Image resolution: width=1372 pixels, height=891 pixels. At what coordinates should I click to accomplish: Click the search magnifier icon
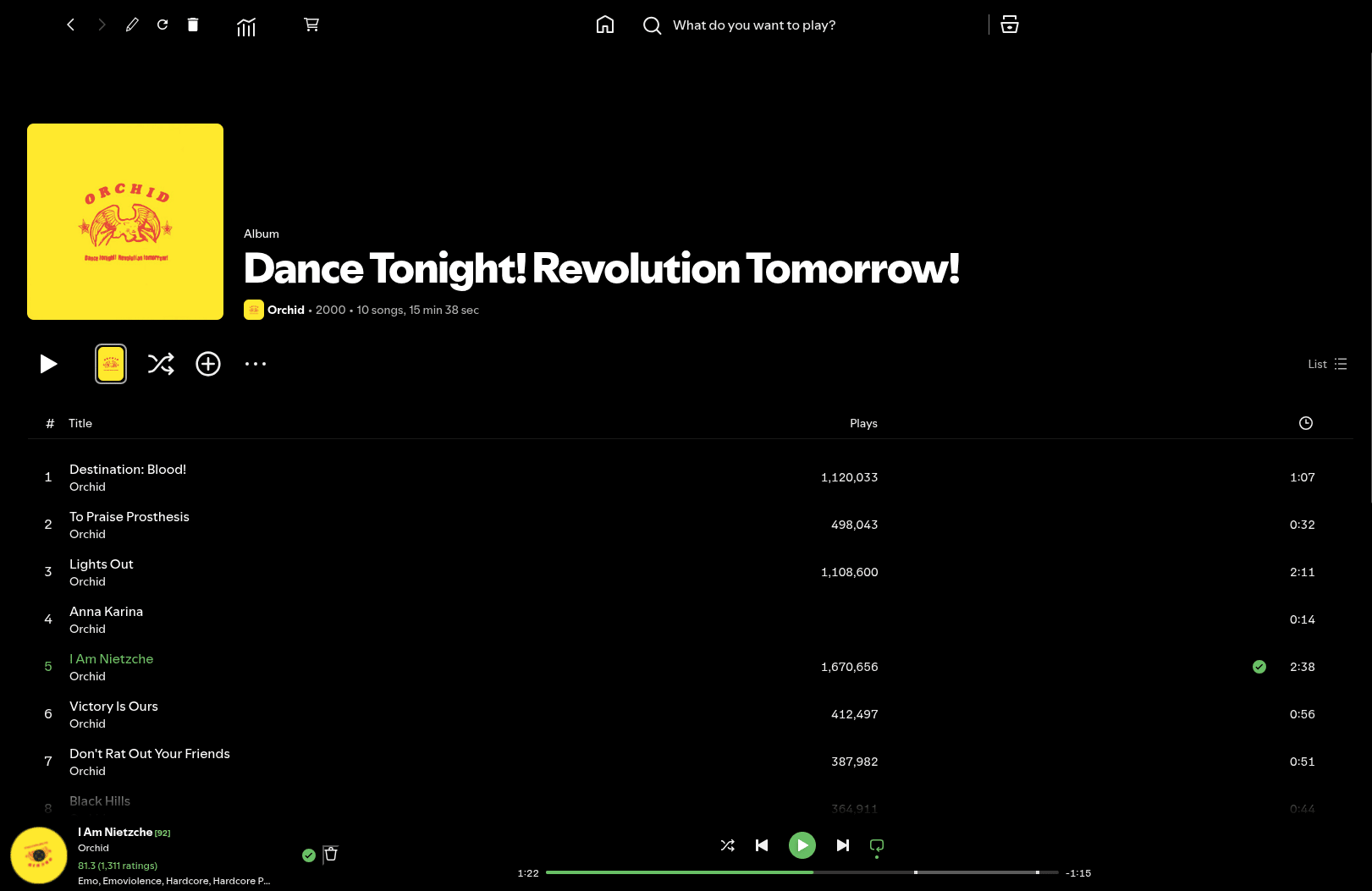click(652, 25)
